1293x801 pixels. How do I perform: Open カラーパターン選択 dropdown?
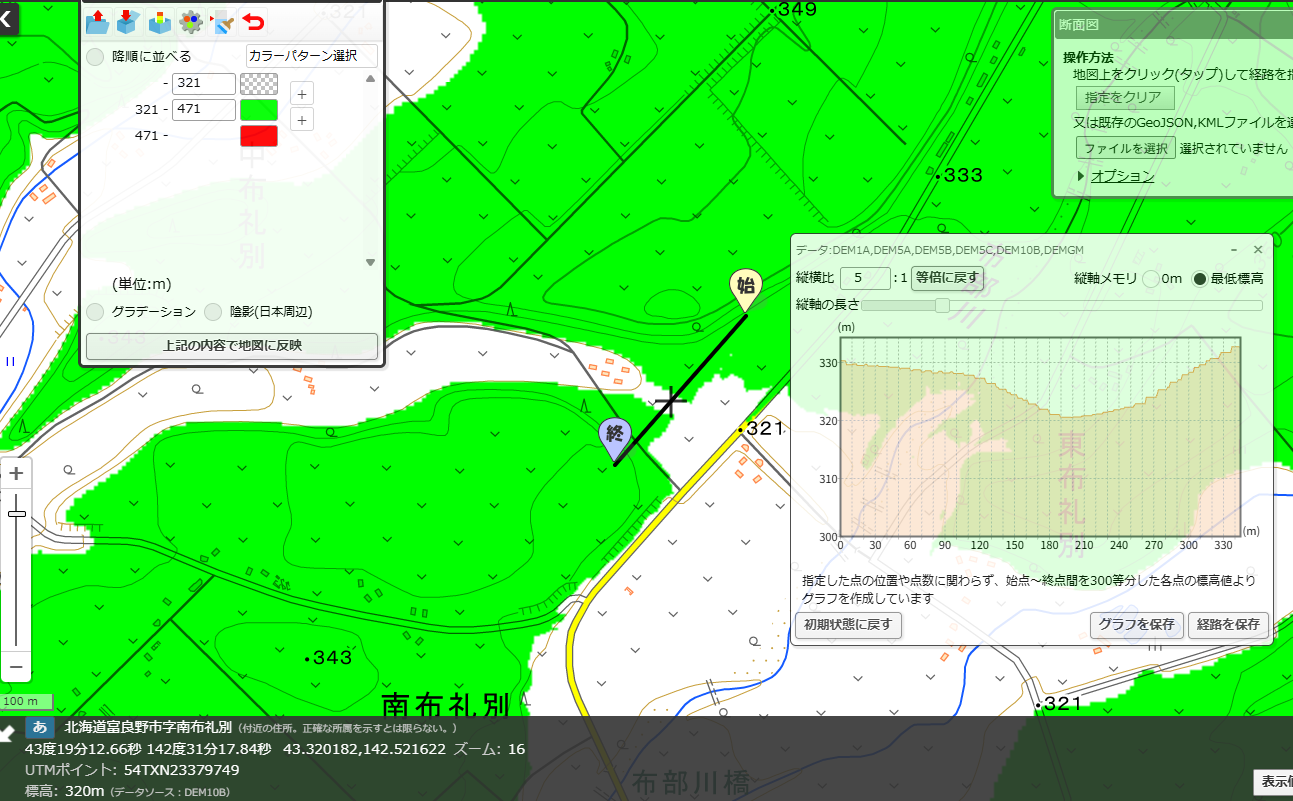pyautogui.click(x=312, y=56)
